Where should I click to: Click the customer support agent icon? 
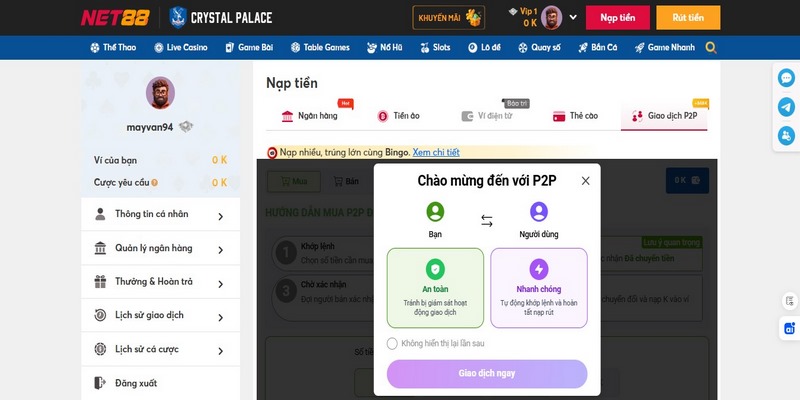pyautogui.click(x=786, y=136)
